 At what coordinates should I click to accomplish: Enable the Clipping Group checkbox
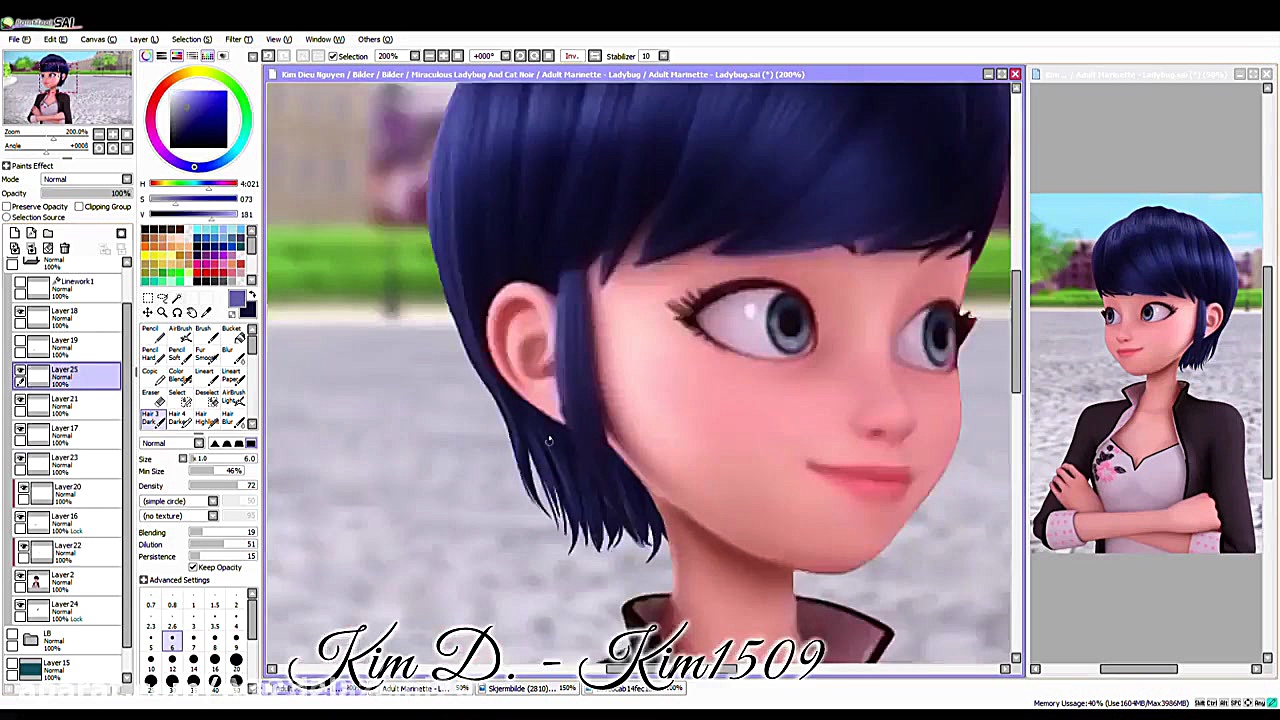pos(78,207)
